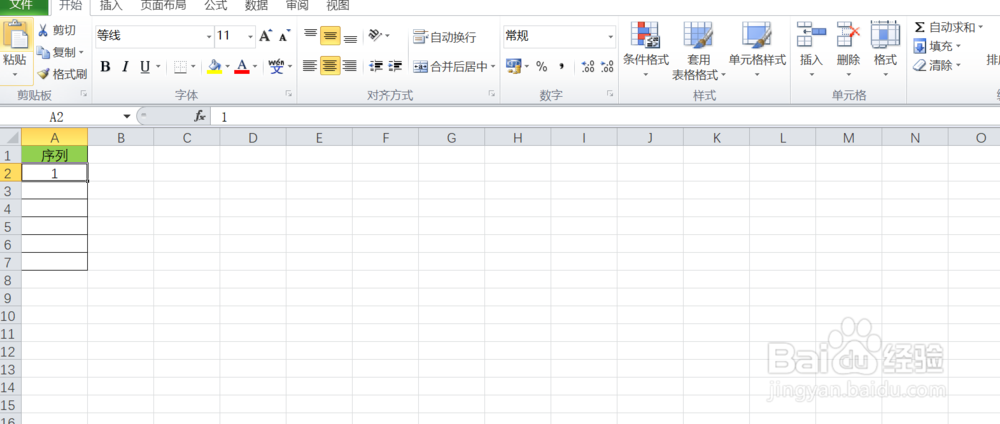1000x424 pixels.
Task: Open the text orientation tool
Action: tap(376, 35)
